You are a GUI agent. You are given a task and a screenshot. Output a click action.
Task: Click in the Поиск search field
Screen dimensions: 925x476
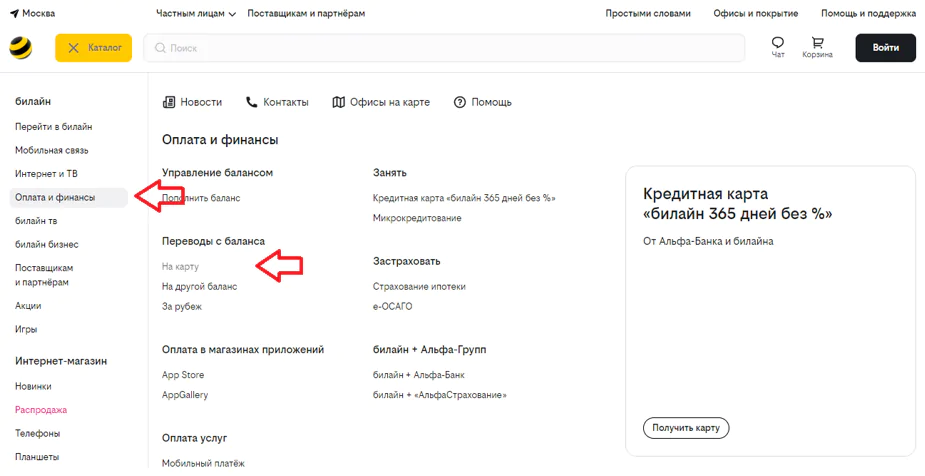click(450, 48)
